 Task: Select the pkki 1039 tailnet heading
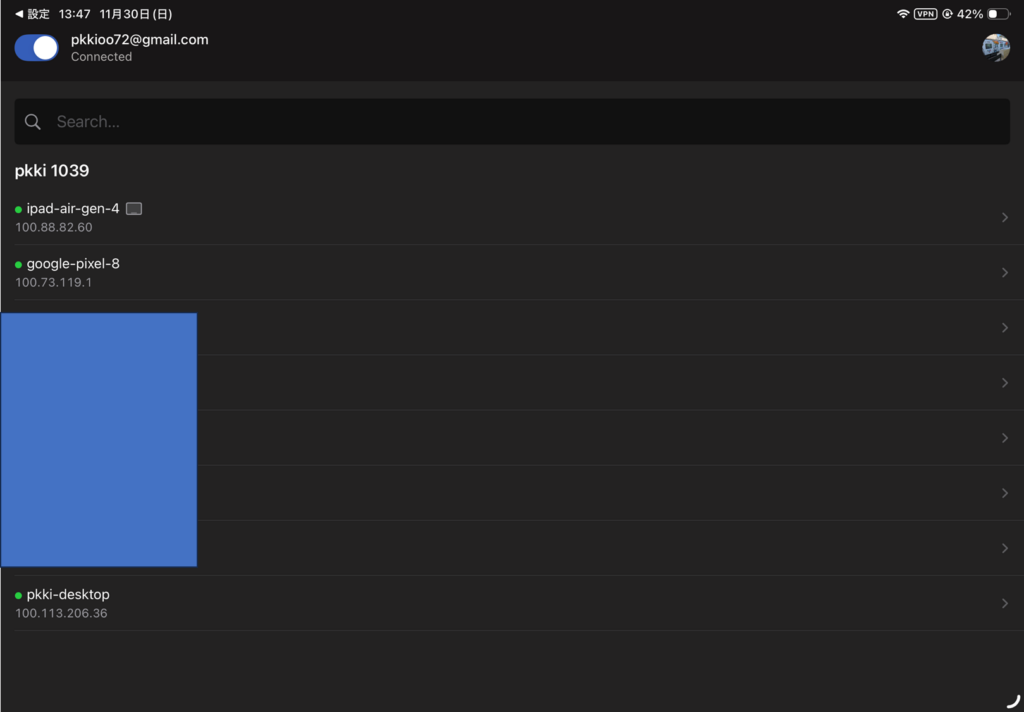click(52, 171)
